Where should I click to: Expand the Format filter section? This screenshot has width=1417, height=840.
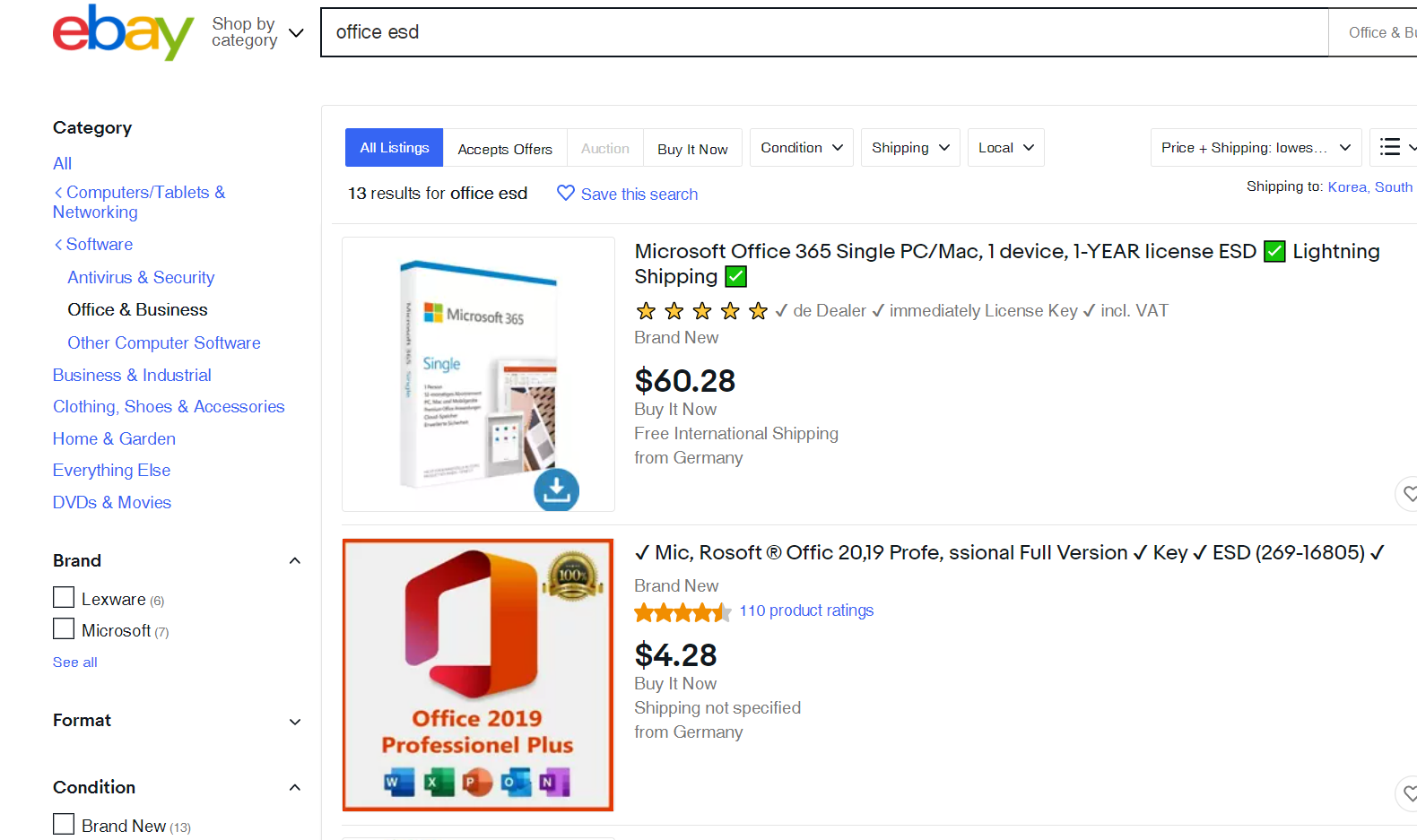tap(294, 722)
